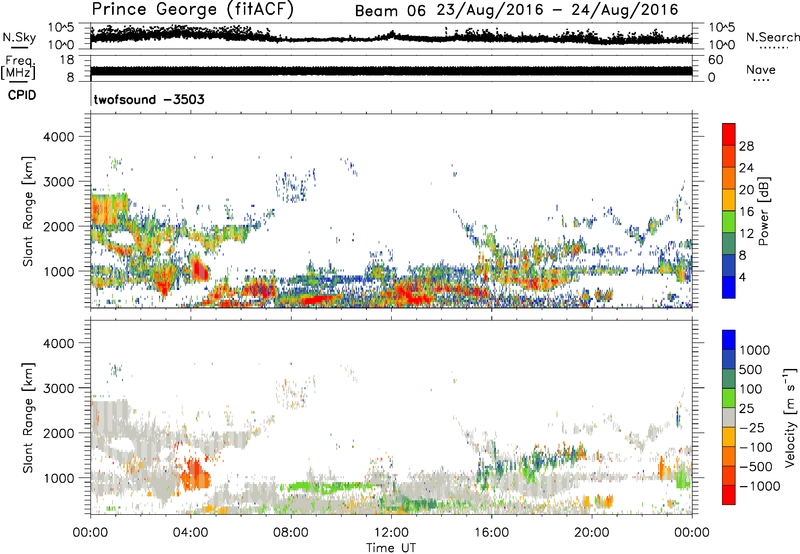The height and width of the screenshot is (554, 800).
Task: Click the 'Time UT' axis title
Action: [391, 547]
